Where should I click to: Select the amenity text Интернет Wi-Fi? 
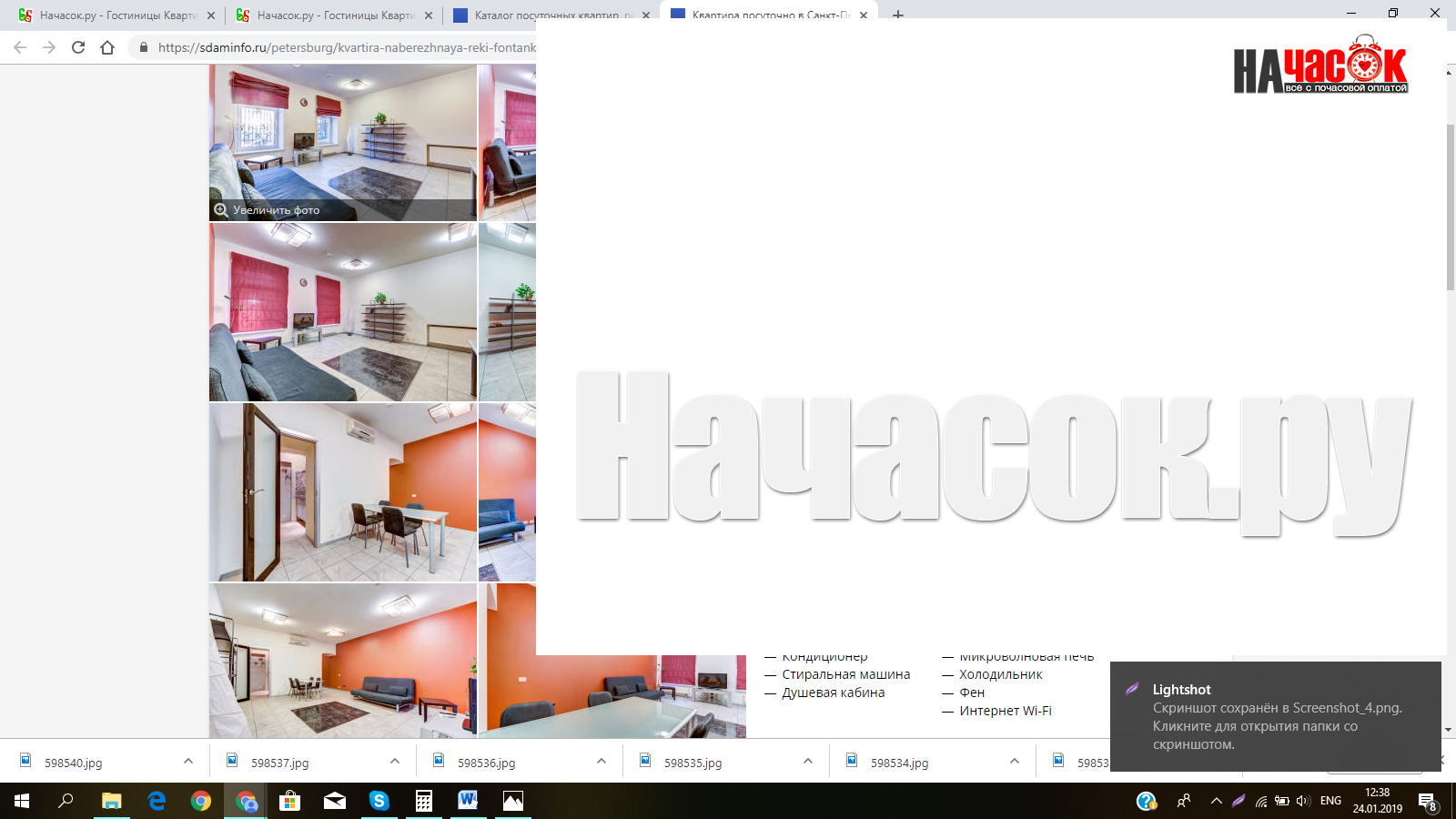[1005, 711]
